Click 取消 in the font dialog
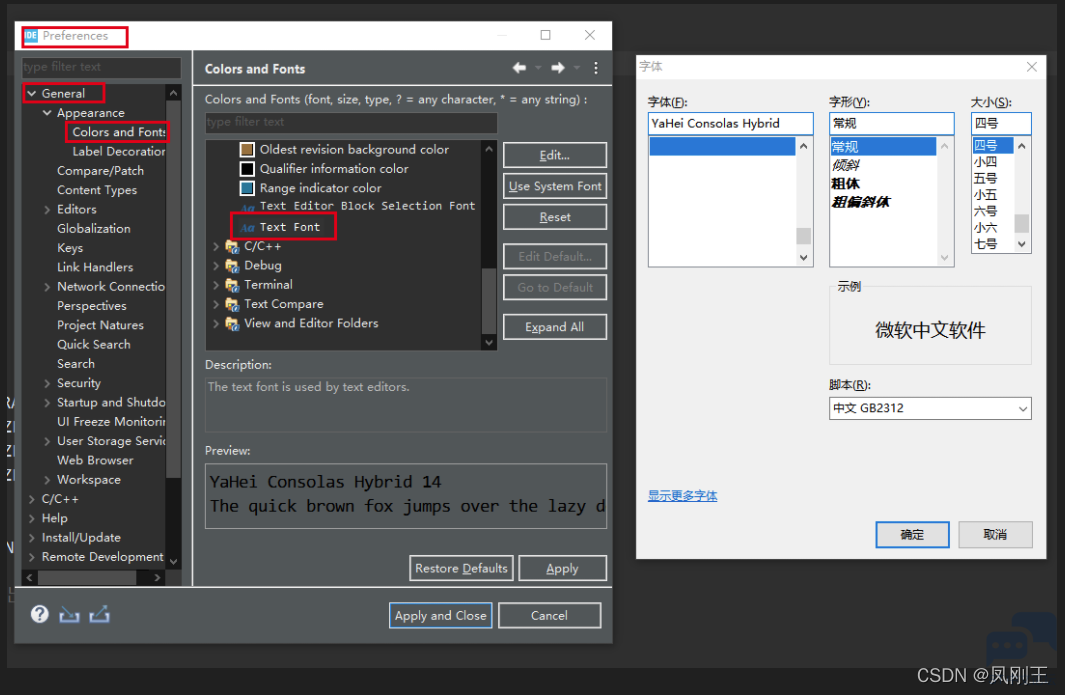Viewport: 1065px width, 695px height. (995, 535)
